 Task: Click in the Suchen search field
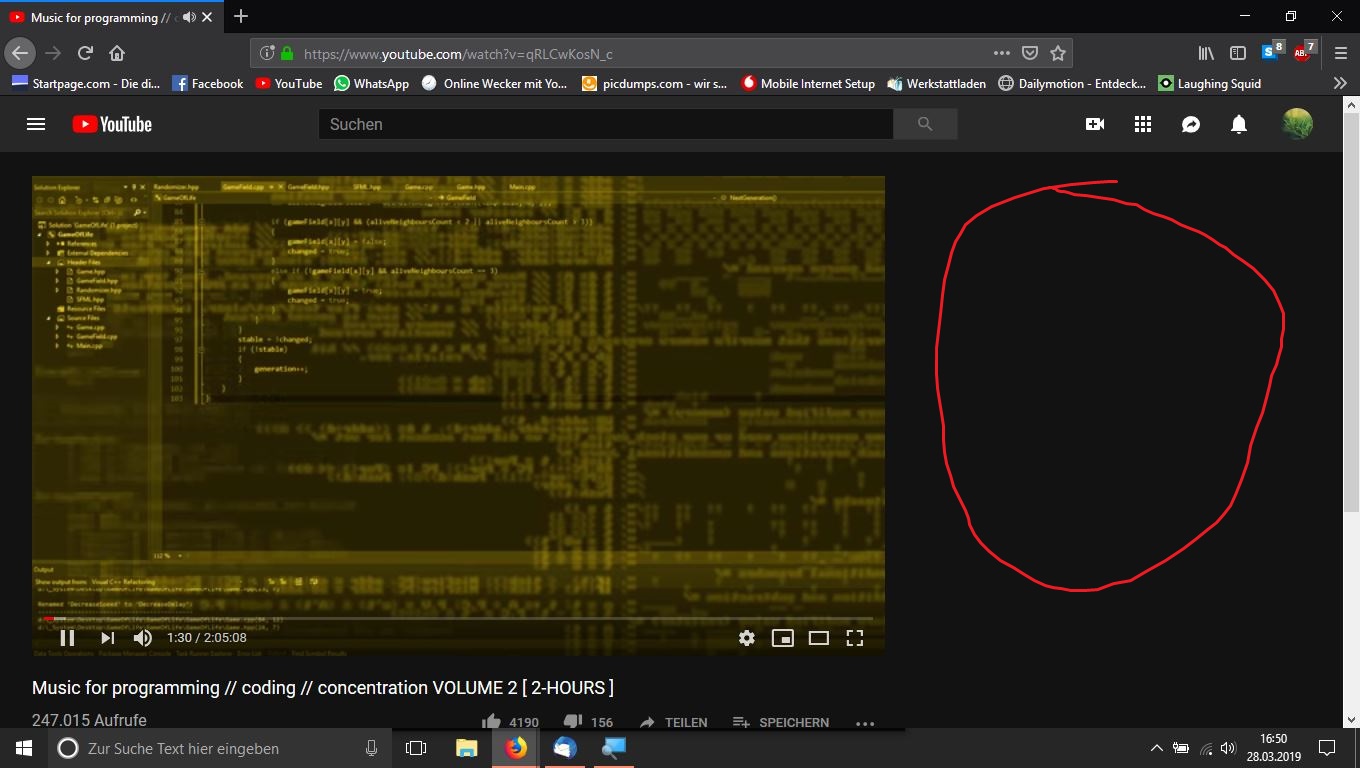pos(605,124)
